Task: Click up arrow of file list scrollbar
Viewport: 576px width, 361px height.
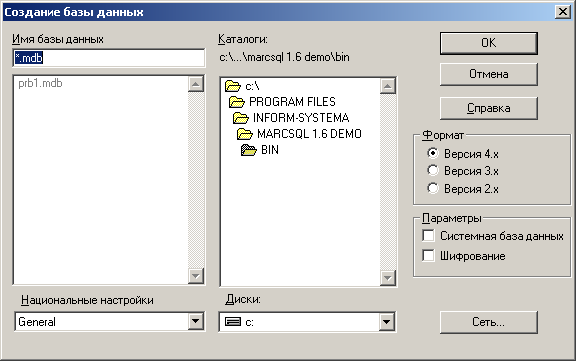Action: click(x=196, y=84)
